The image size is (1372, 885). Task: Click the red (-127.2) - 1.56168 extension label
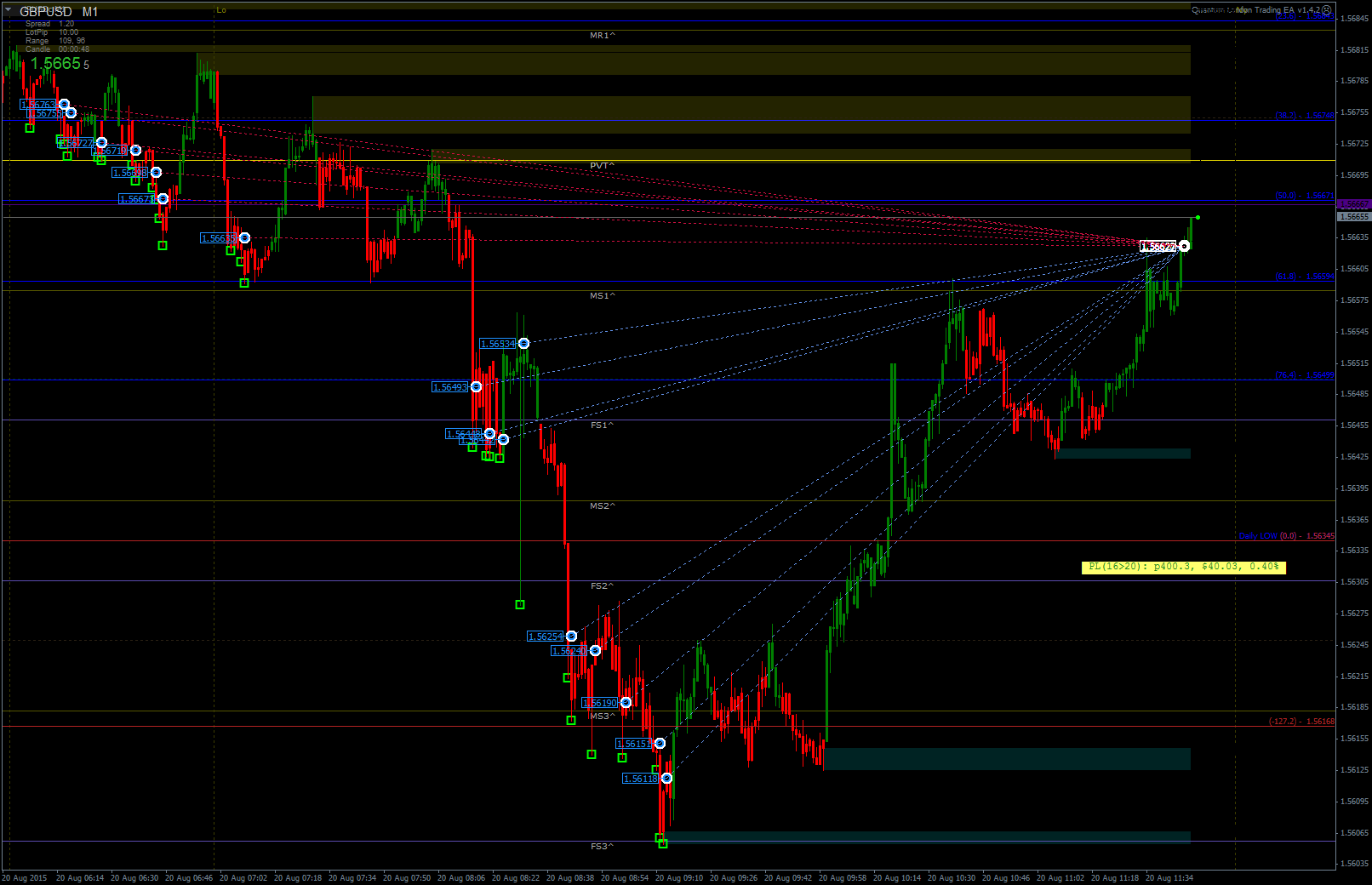[x=1302, y=722]
